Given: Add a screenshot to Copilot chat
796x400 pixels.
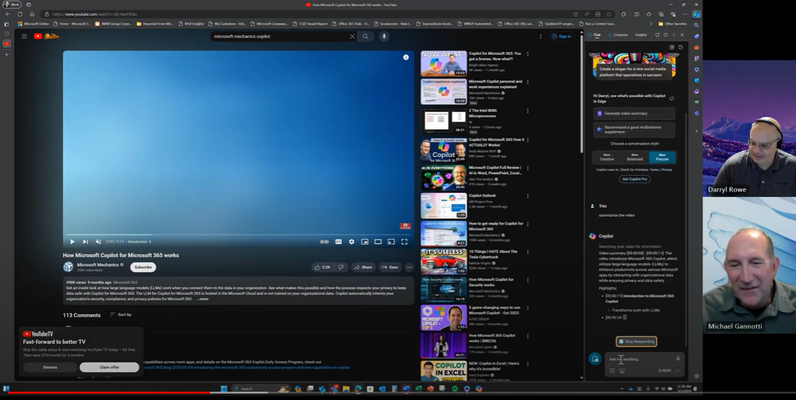Looking at the screenshot, I should point(612,371).
